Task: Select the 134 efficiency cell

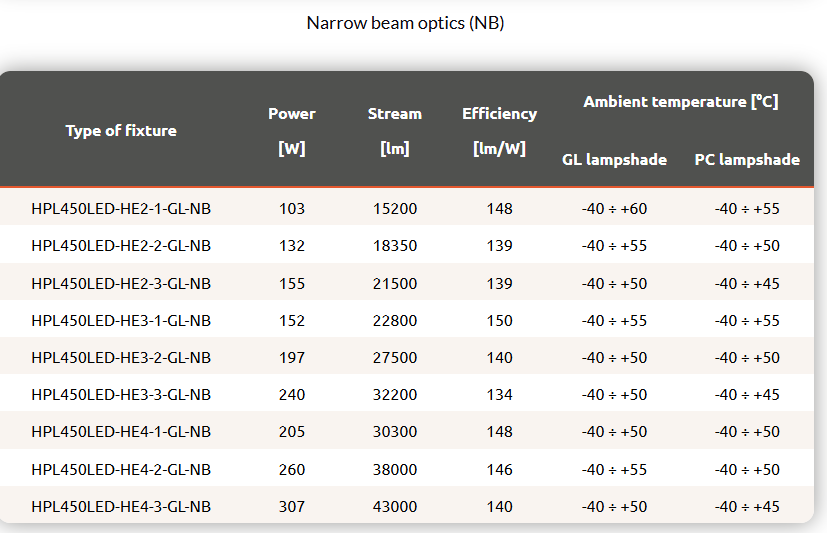Action: tap(499, 394)
